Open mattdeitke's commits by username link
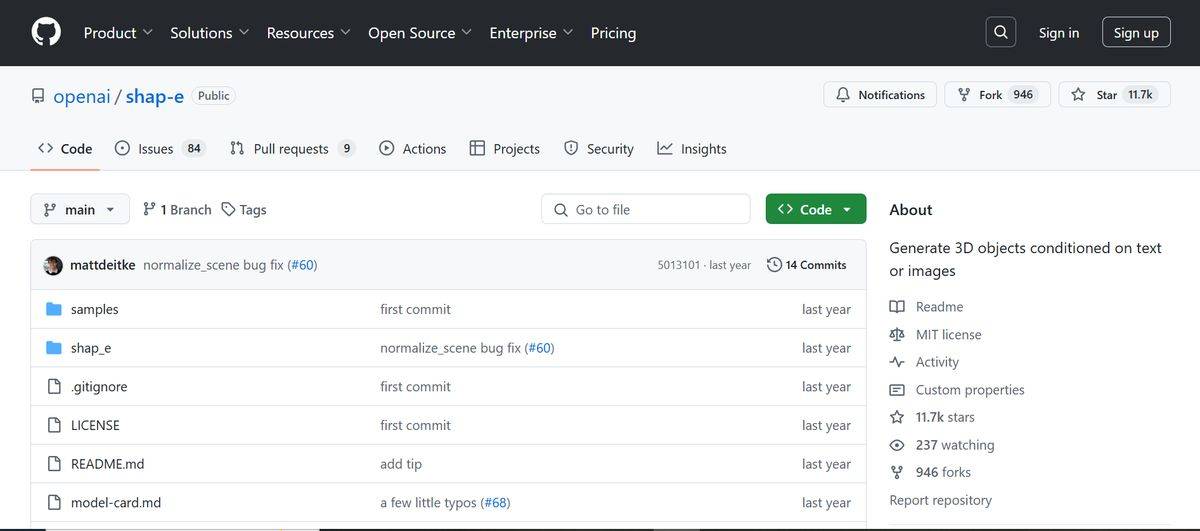This screenshot has height=531, width=1200. coord(102,265)
